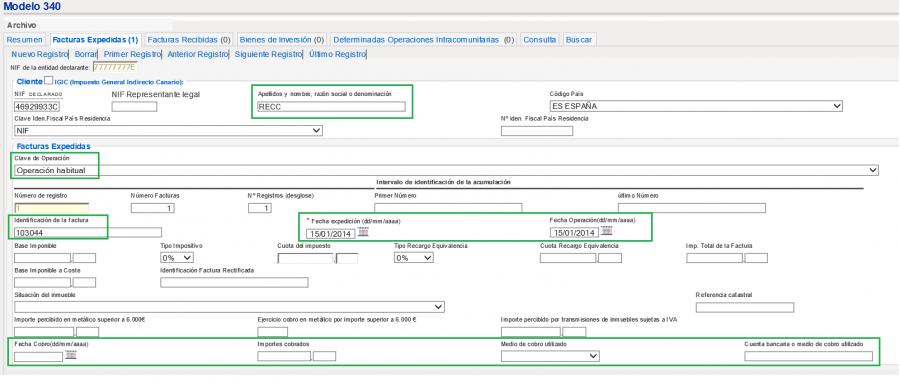Screen dimensions: 900x383
Task: Focus the Base Imponible integer field
Action: pyautogui.click(x=42, y=258)
